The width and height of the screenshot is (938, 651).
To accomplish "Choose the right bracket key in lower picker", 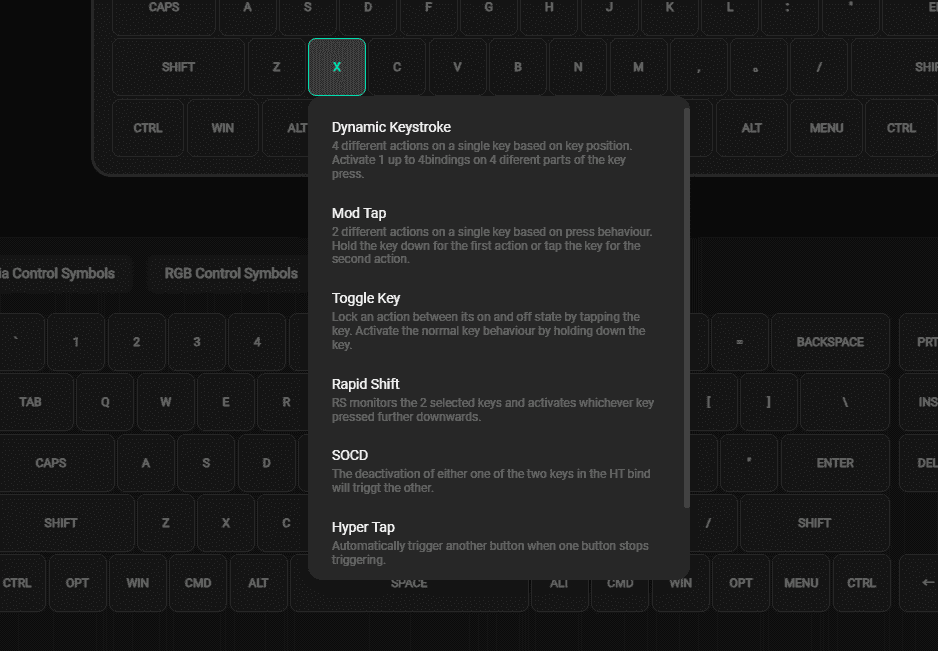I will [769, 402].
